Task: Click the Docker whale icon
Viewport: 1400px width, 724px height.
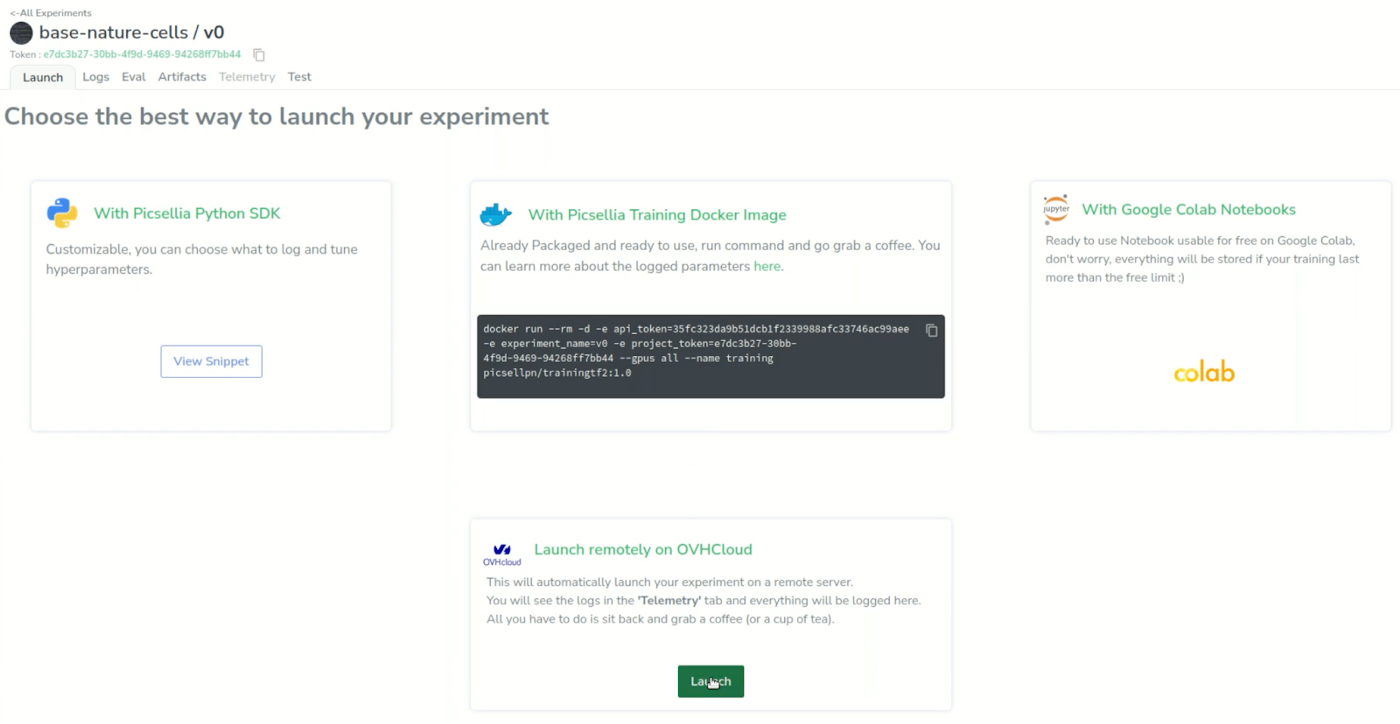Action: point(496,214)
